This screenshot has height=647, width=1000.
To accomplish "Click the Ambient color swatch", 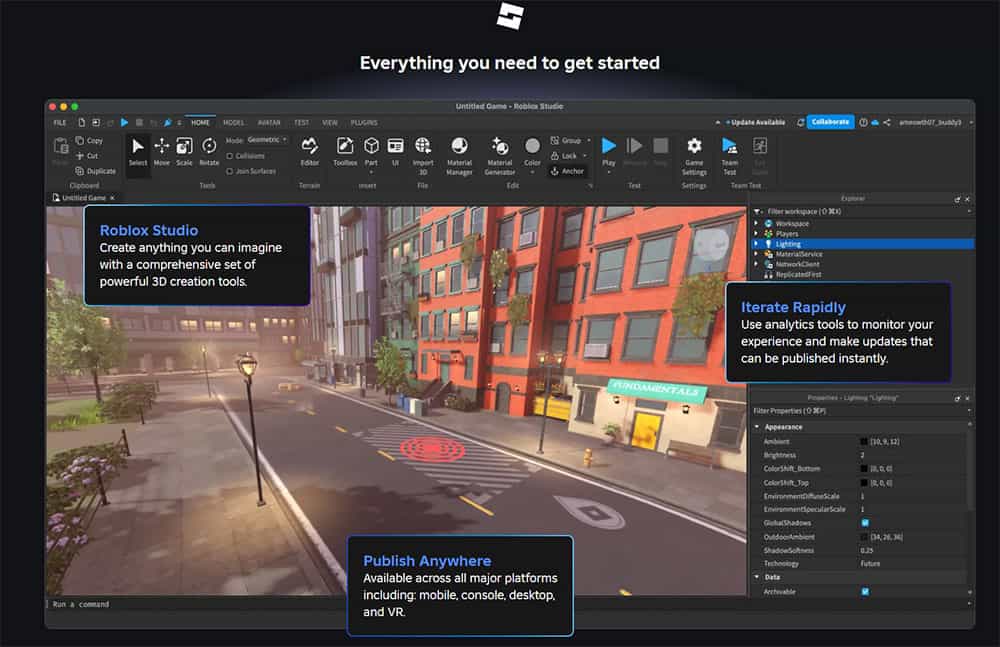I will click(864, 442).
